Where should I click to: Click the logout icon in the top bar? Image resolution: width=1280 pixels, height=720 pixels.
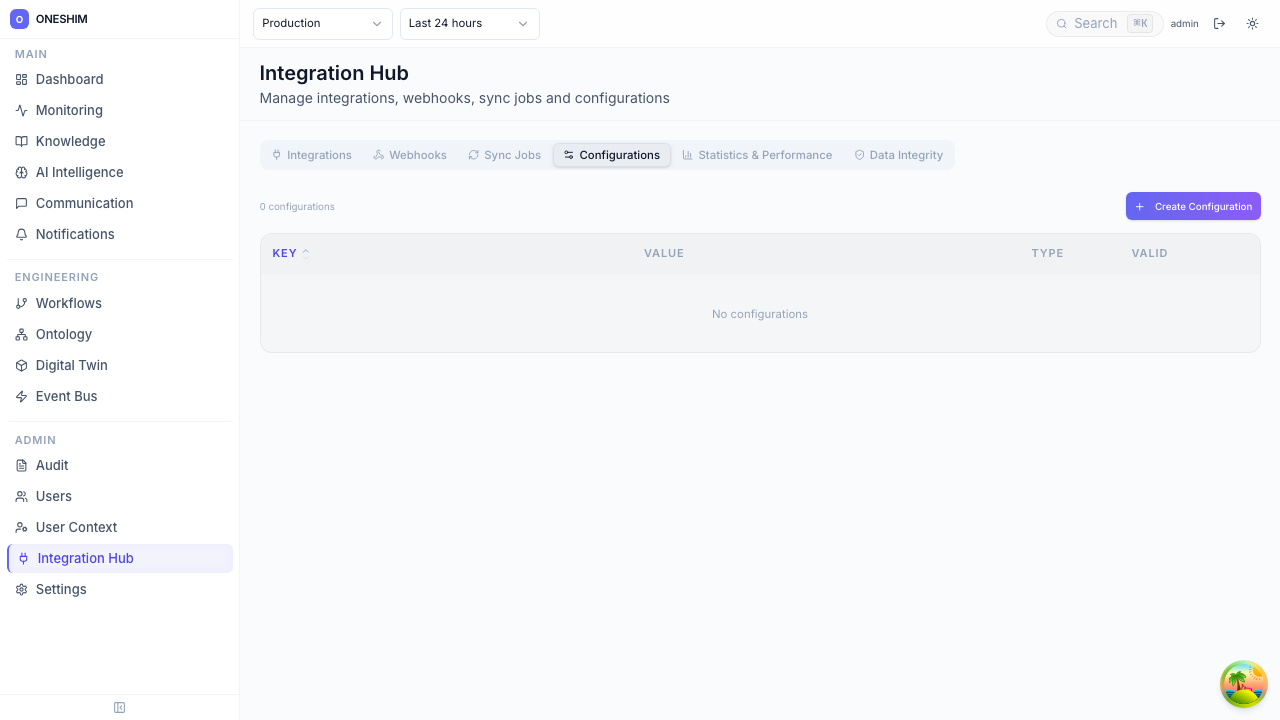pyautogui.click(x=1220, y=23)
